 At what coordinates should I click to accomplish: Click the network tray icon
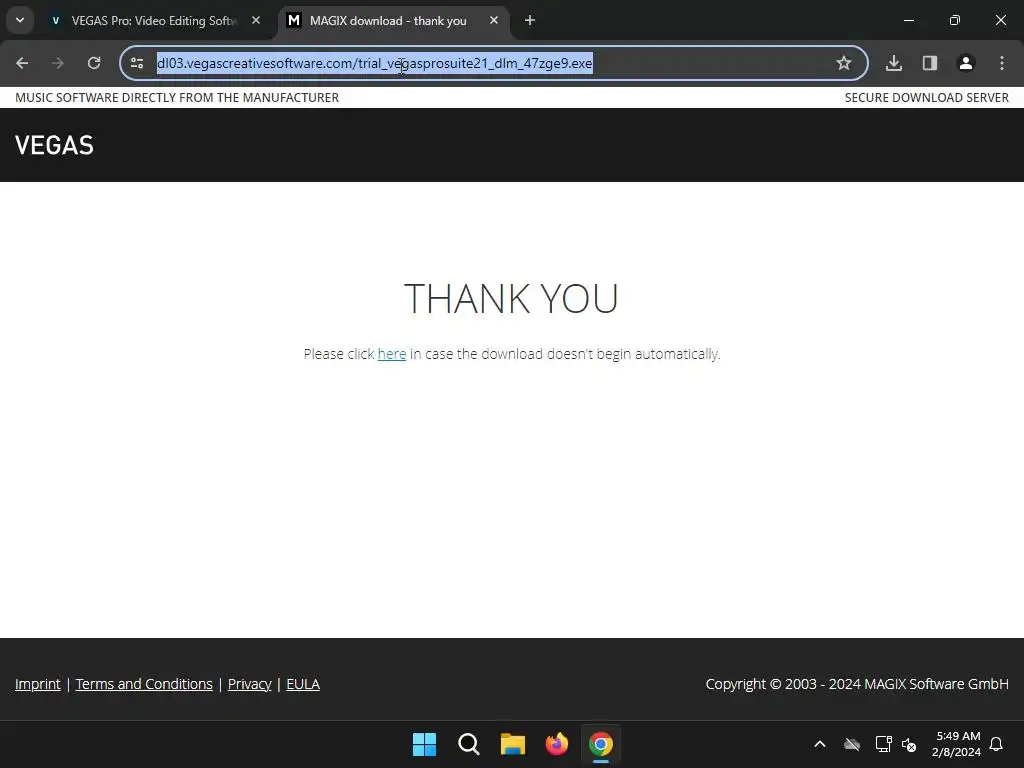coord(884,744)
